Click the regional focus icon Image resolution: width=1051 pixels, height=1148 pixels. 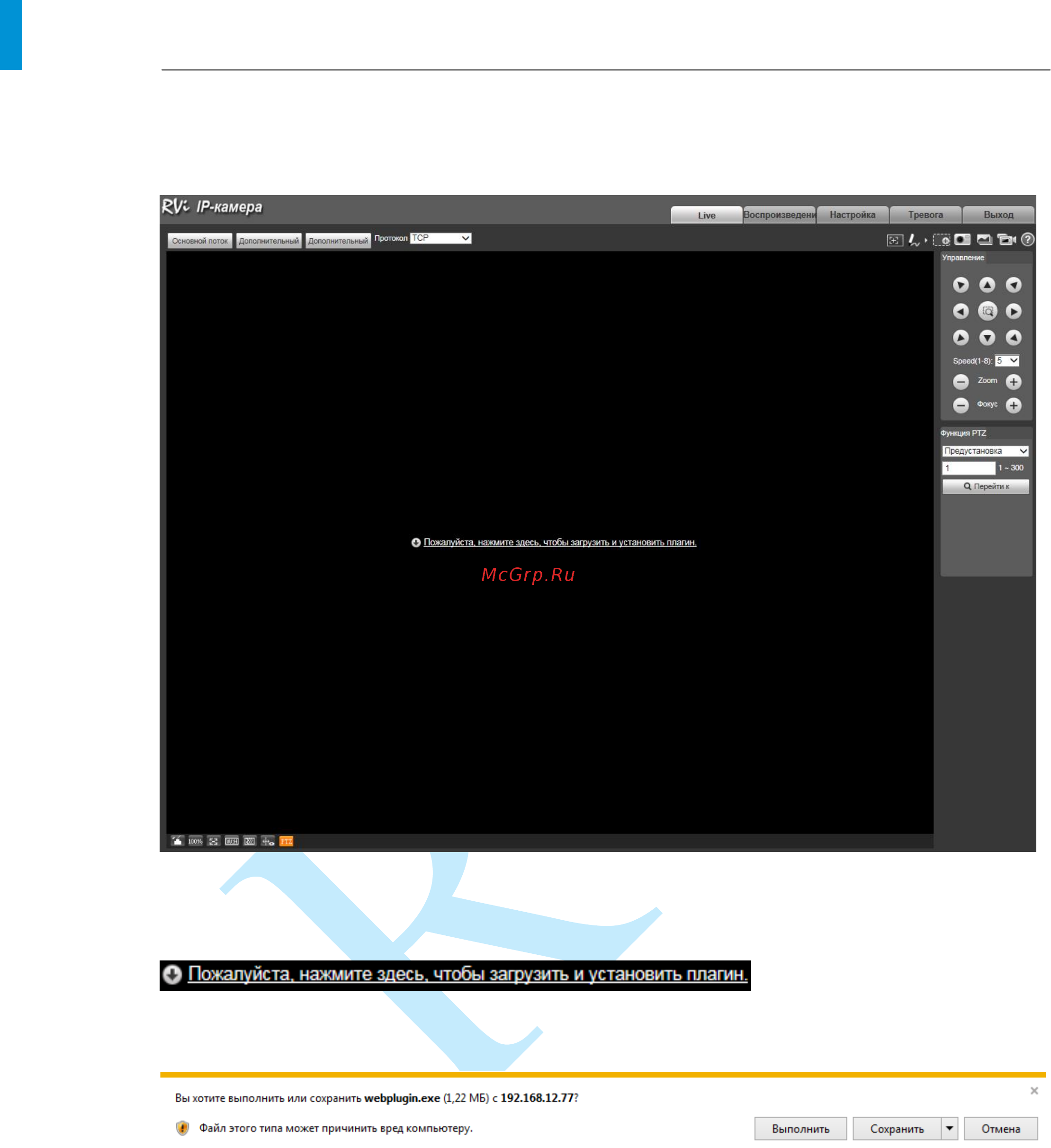(894, 240)
